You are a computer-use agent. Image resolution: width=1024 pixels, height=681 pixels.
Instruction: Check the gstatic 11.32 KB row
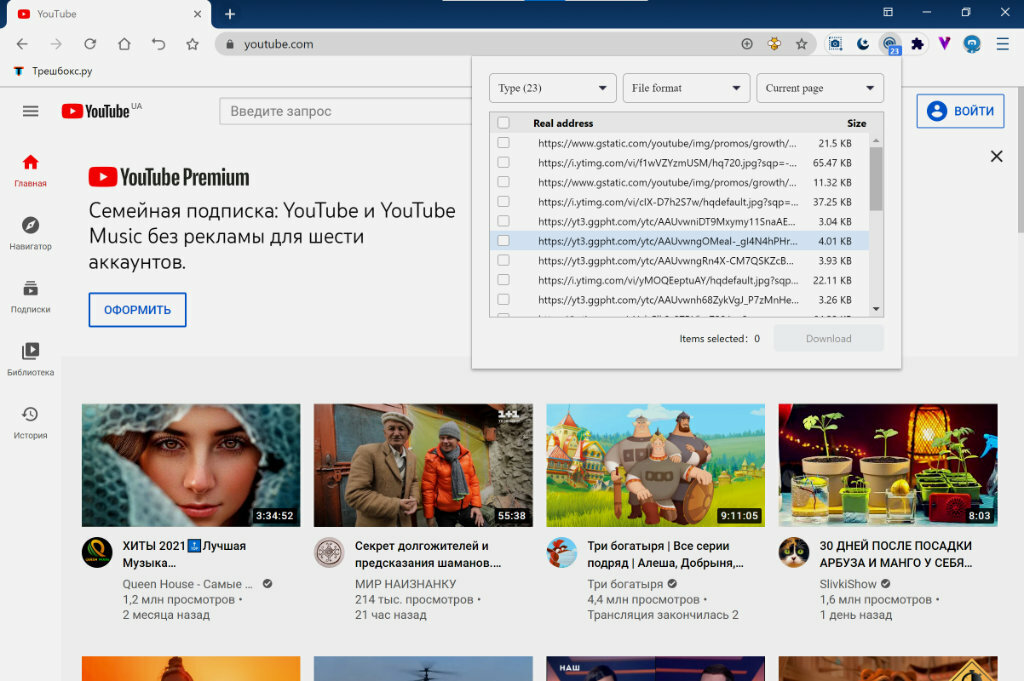point(504,182)
